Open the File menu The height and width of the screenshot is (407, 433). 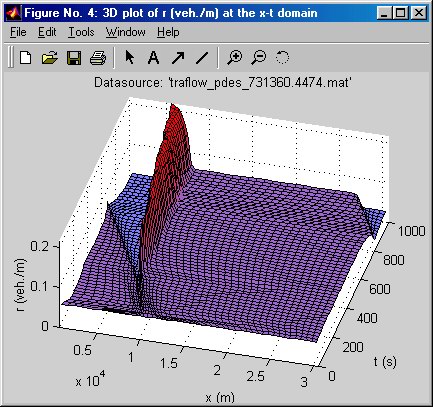(18, 32)
